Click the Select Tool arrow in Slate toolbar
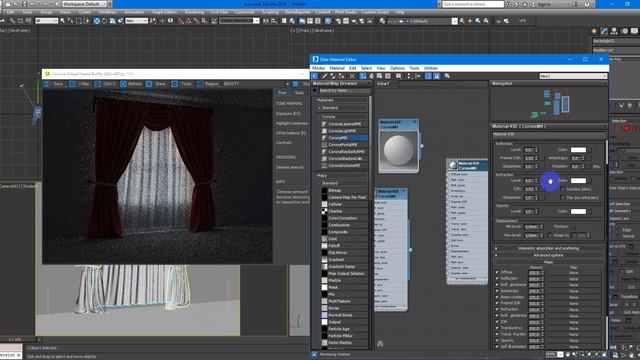640x360 pixels. 314,76
